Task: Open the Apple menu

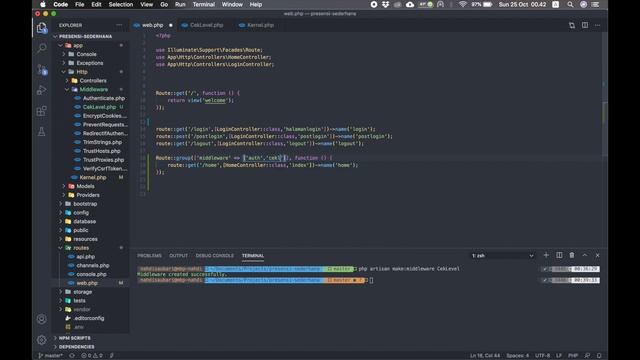Action: point(42,4)
